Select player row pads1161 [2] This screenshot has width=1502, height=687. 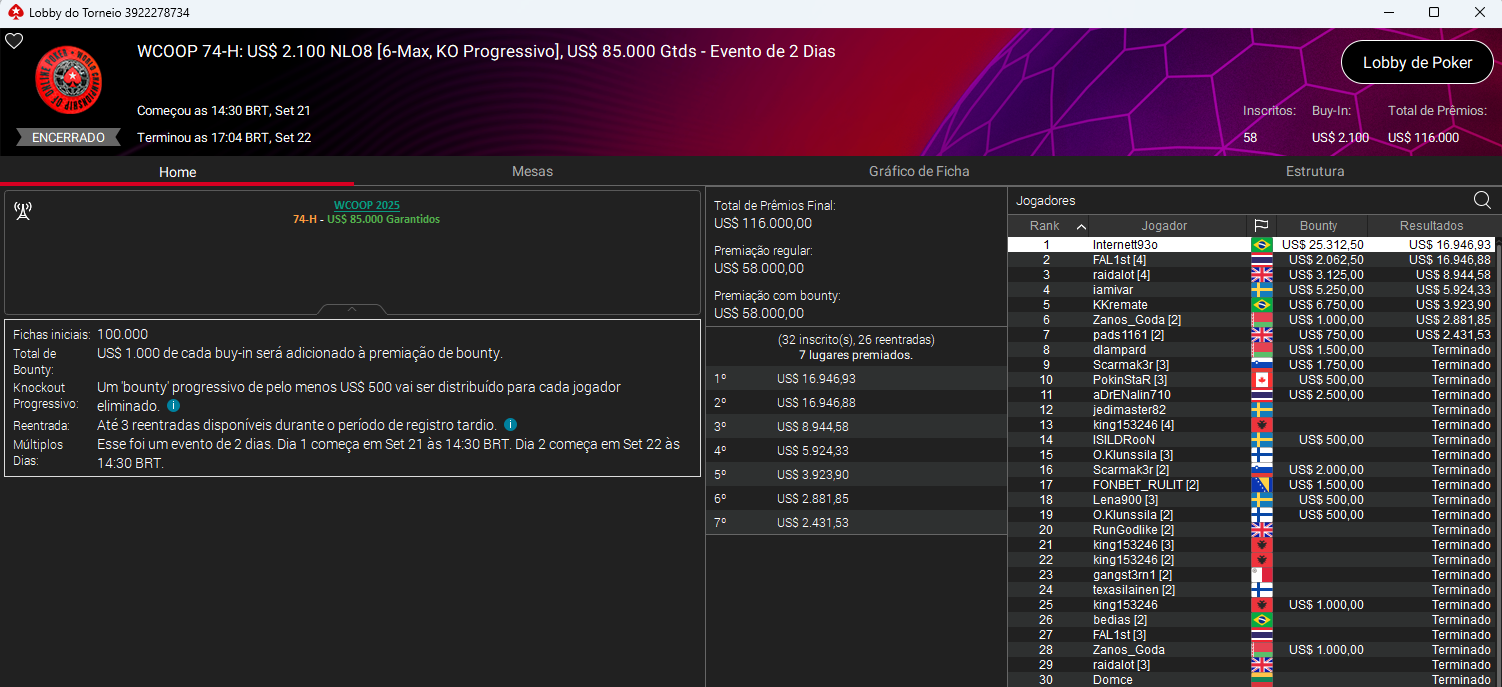click(x=1251, y=335)
